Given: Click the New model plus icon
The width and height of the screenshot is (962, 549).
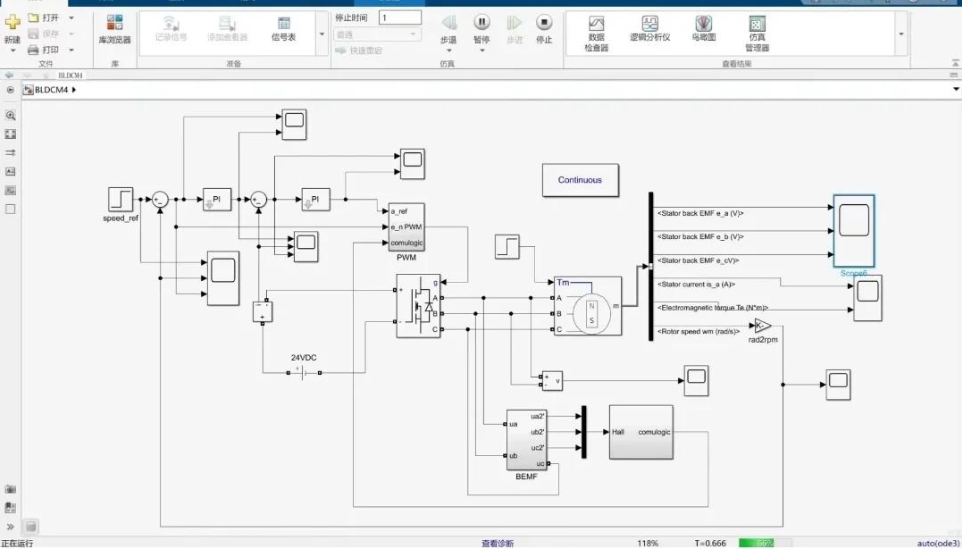Looking at the screenshot, I should pyautogui.click(x=12, y=23).
